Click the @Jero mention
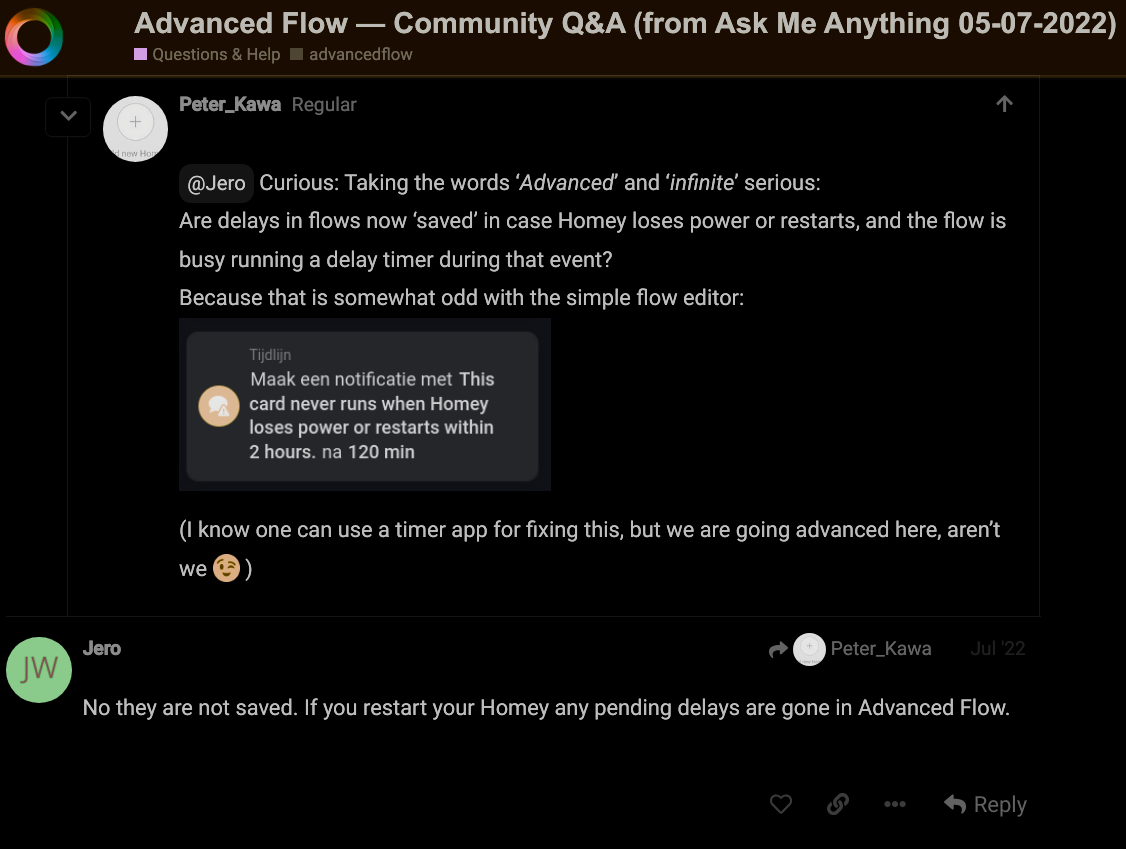 coord(216,183)
